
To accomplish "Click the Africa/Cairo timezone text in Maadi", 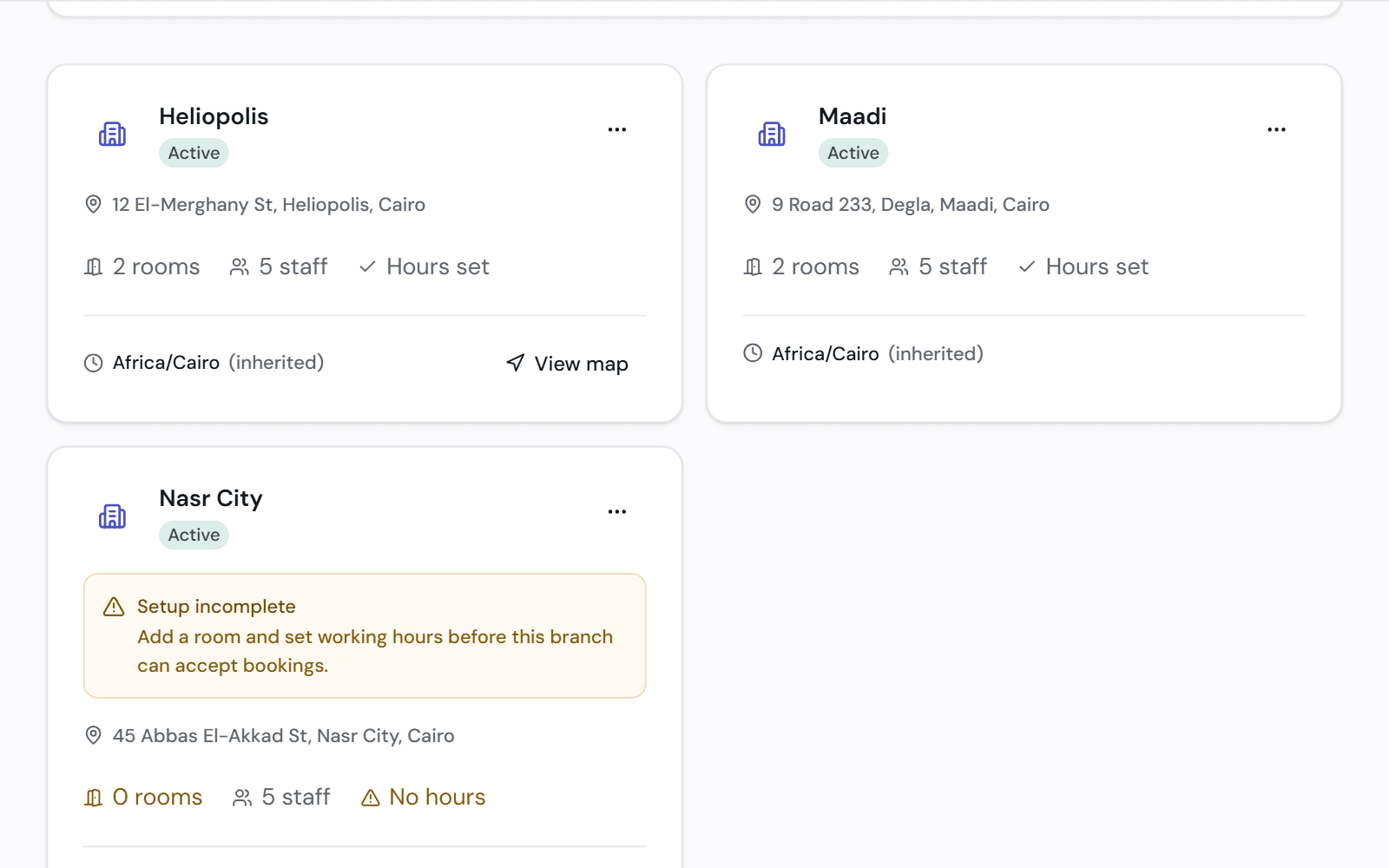I will pos(826,353).
